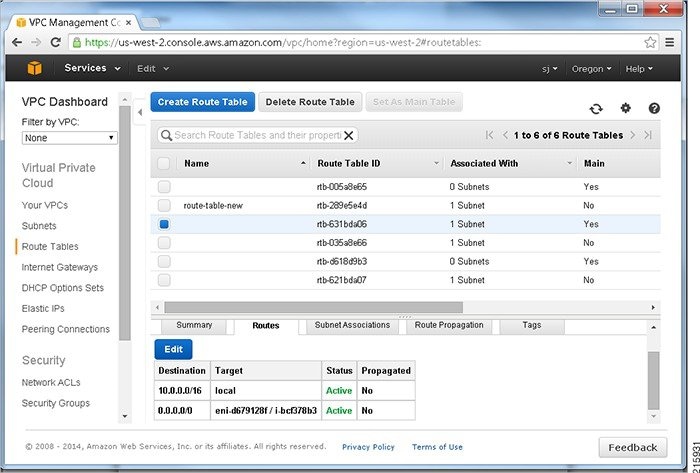Reload page with refresh icon
Screen dimensions: 700x473
click(56, 42)
